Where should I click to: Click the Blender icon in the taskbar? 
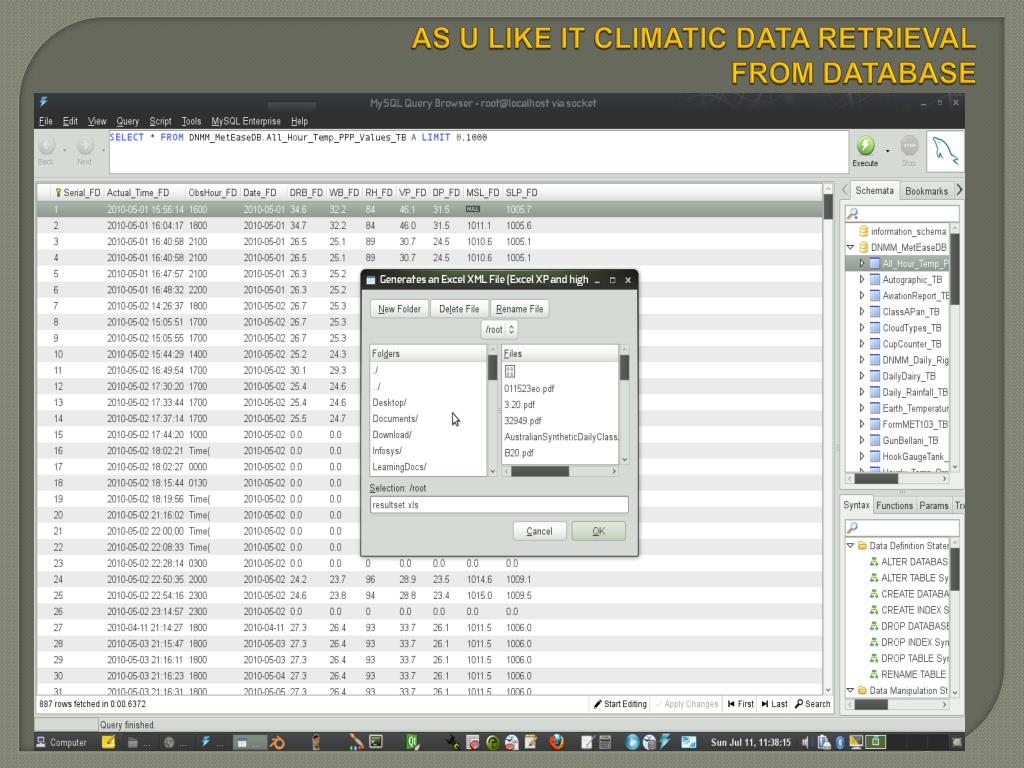278,743
